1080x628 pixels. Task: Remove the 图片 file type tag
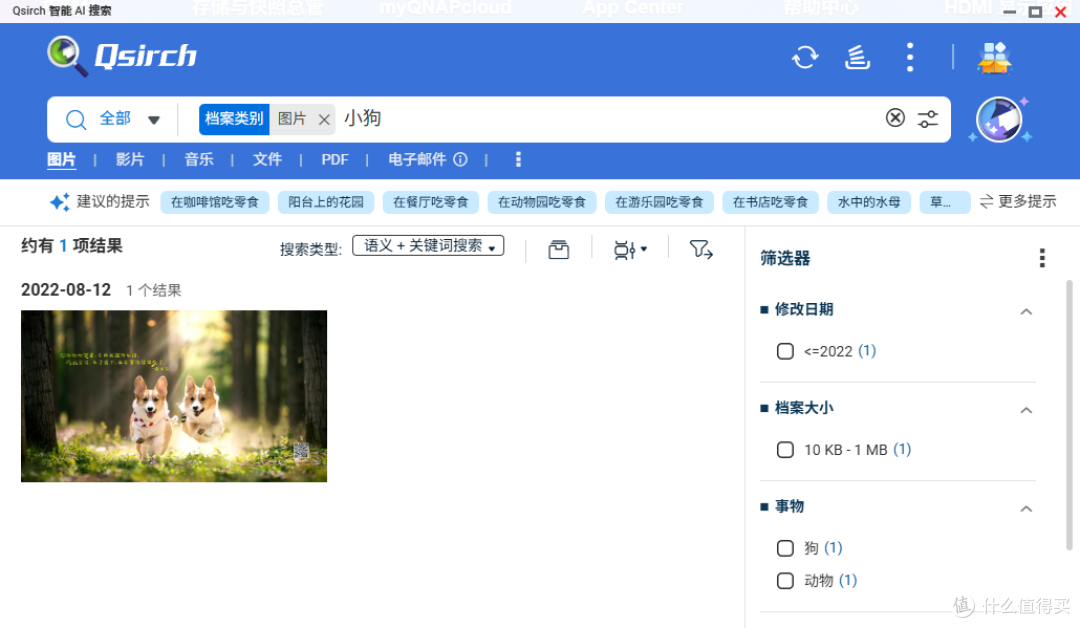pos(324,120)
